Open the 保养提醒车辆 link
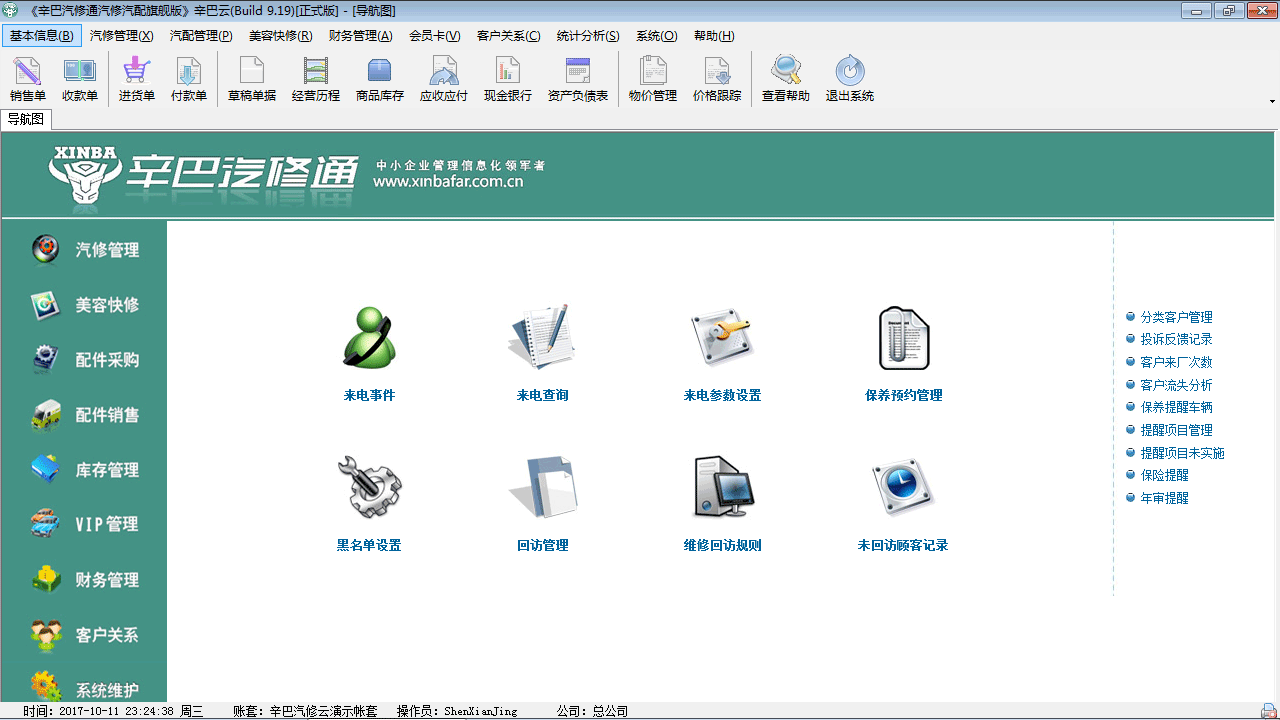This screenshot has height=720, width=1280. [x=1176, y=407]
